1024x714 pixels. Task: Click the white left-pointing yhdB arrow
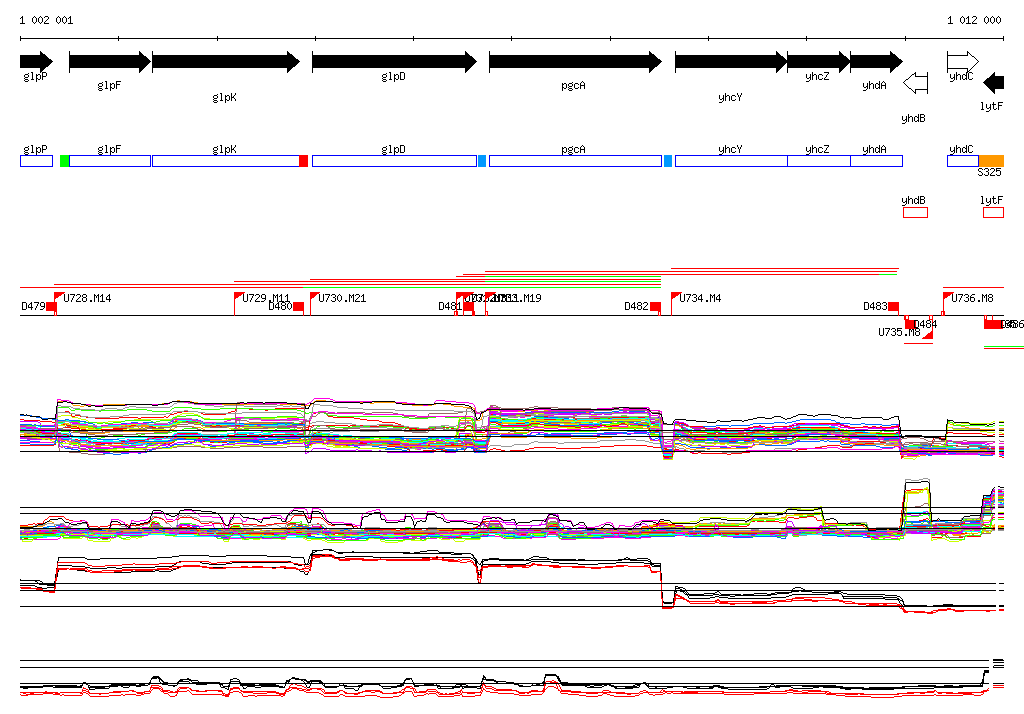[x=916, y=83]
